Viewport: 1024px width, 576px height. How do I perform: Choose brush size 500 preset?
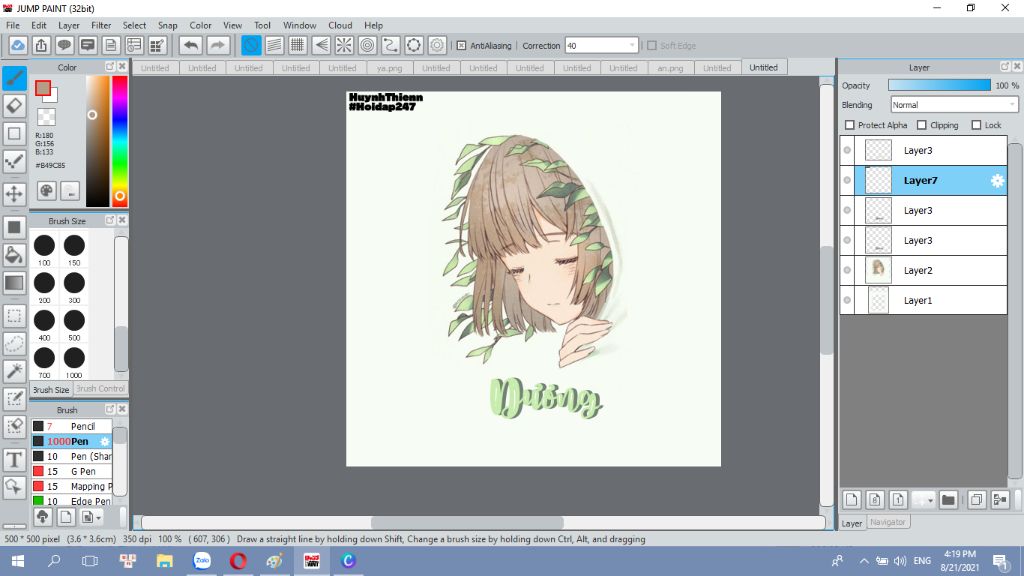click(x=74, y=325)
